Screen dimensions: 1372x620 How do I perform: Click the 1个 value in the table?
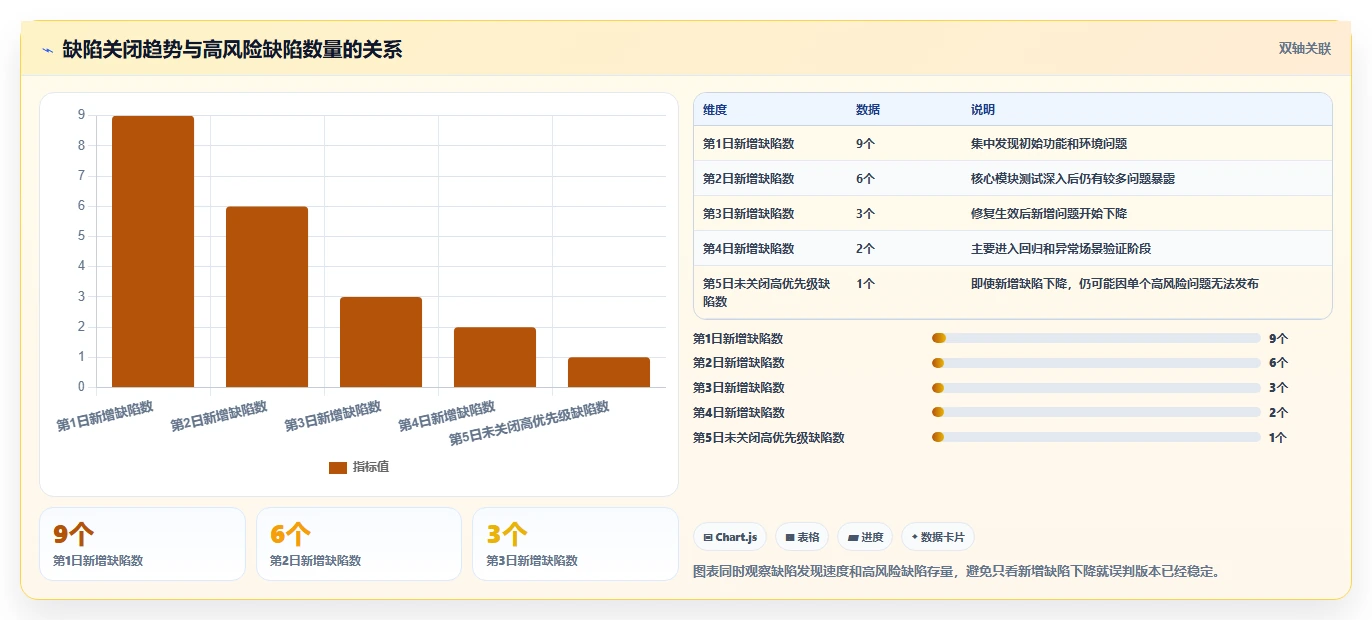(866, 284)
